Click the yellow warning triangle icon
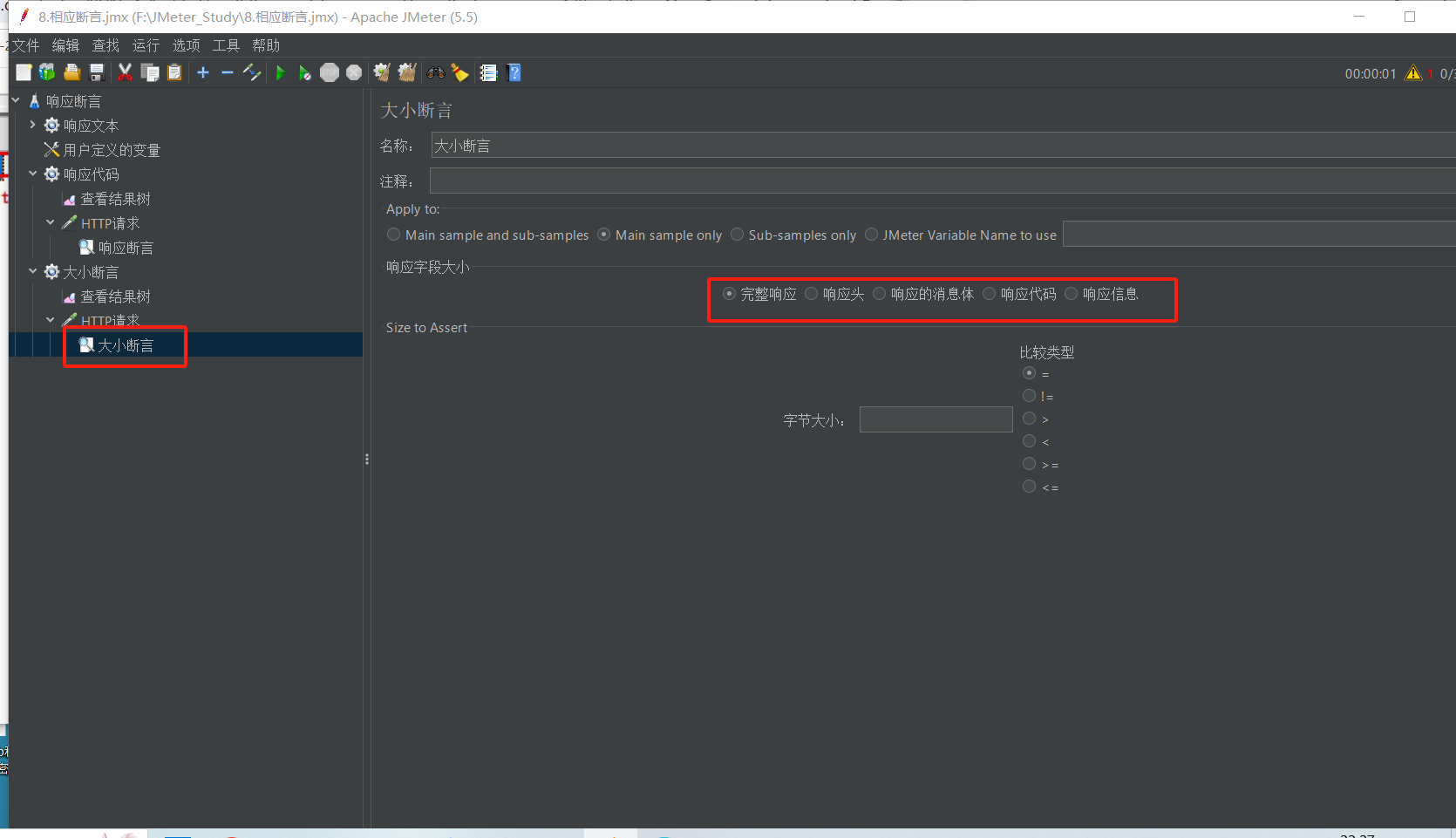Image resolution: width=1456 pixels, height=838 pixels. 1413,72
